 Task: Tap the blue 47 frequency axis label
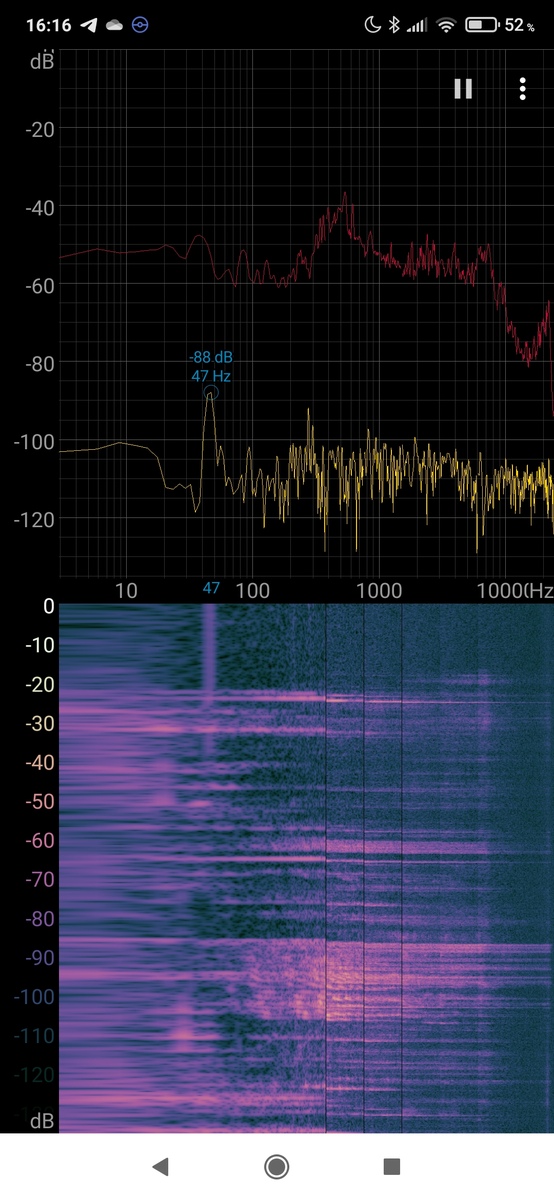[x=211, y=588]
